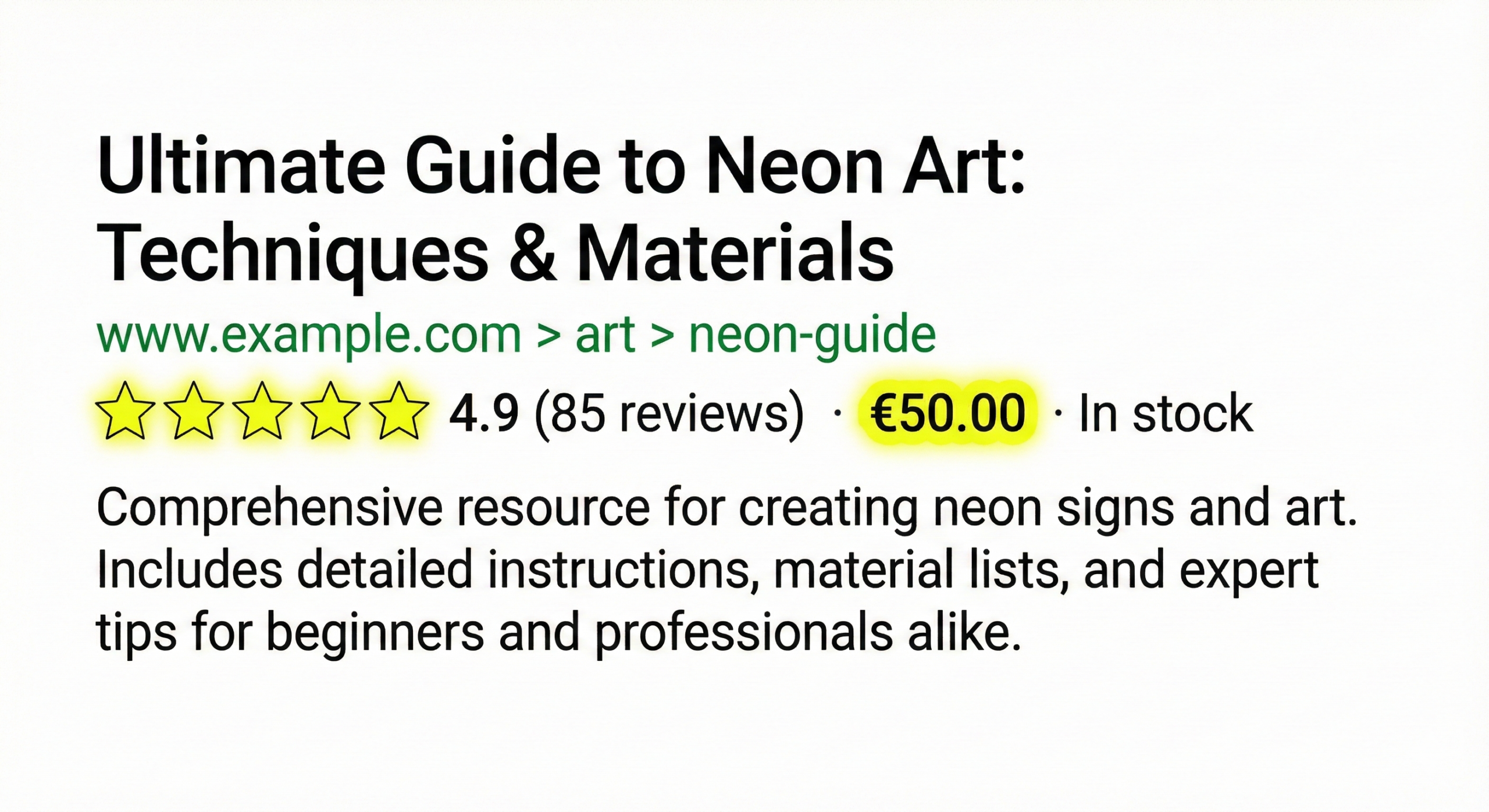Click the "Techniques & Materials" title line

pyautogui.click(x=496, y=254)
